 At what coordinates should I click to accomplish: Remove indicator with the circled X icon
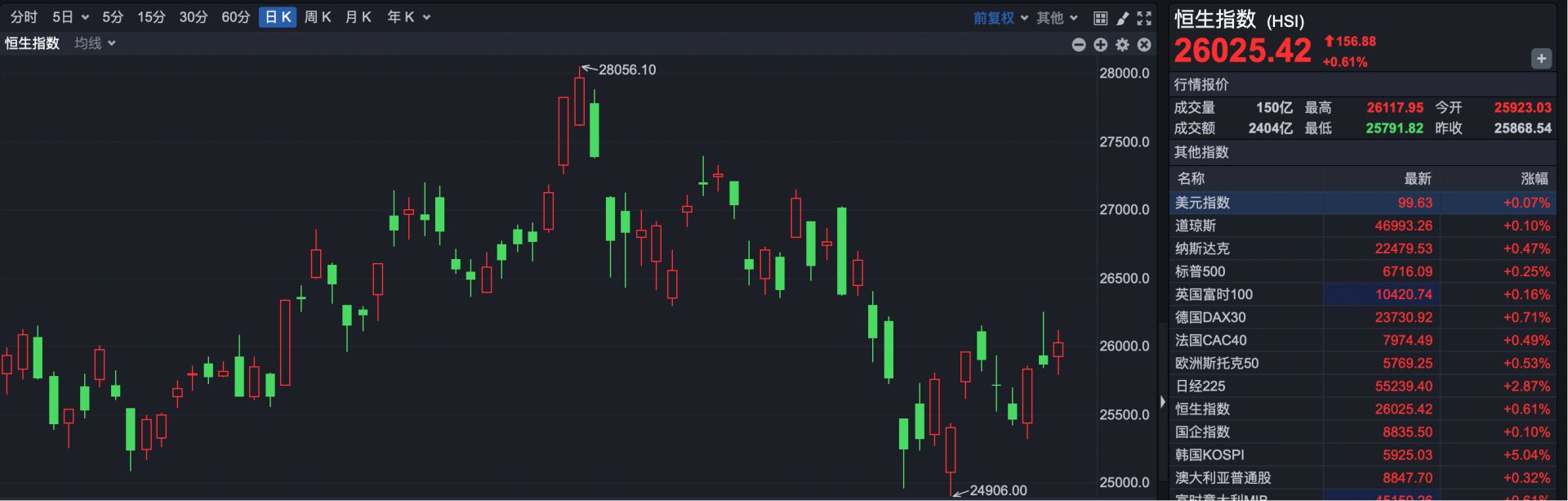pyautogui.click(x=1144, y=45)
